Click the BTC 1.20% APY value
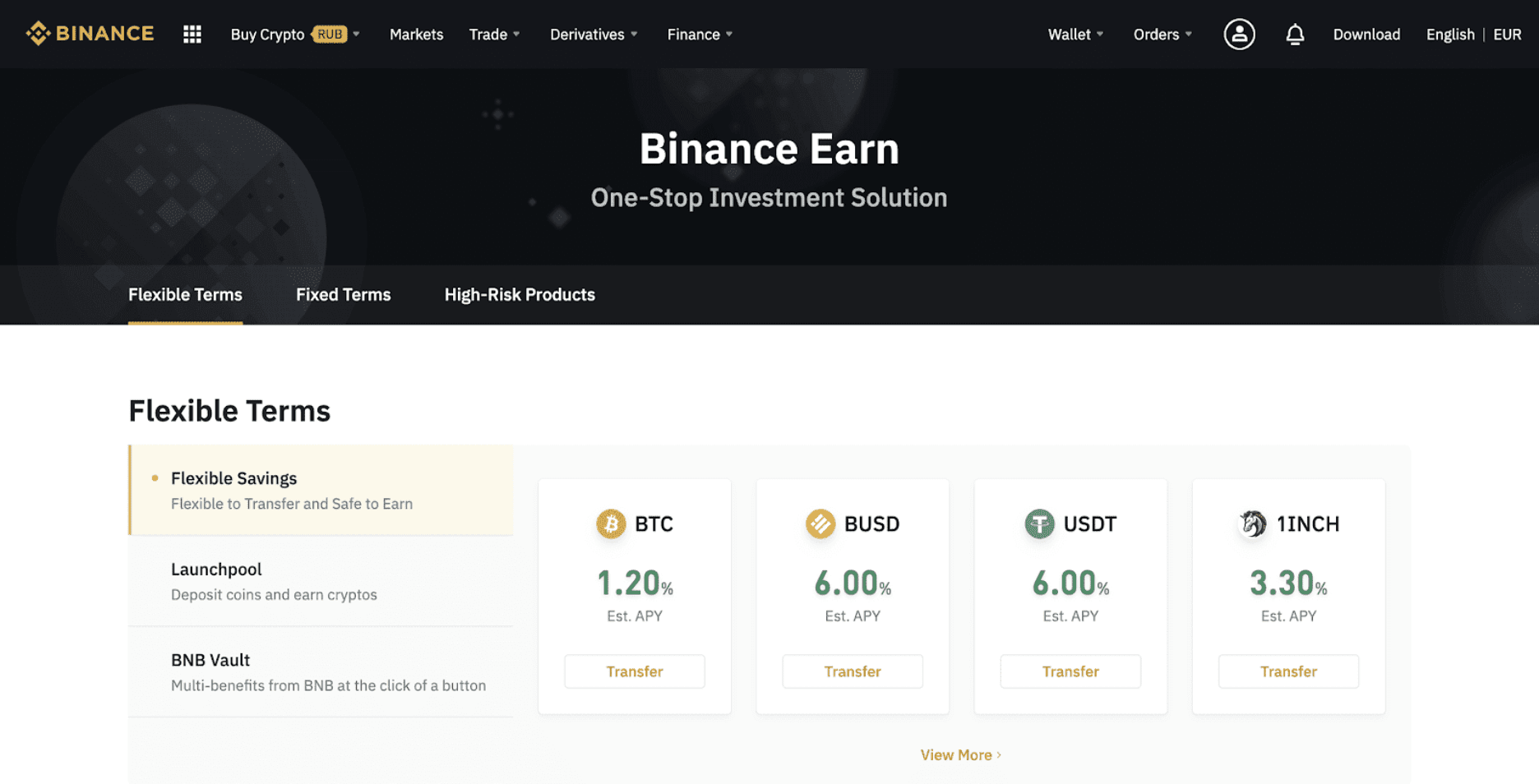 click(x=635, y=583)
